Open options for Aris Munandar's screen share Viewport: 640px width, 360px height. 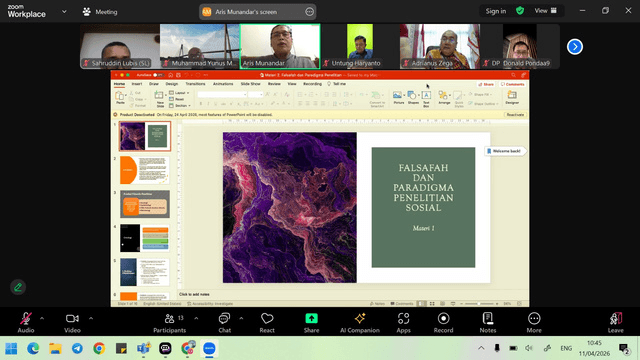309,12
